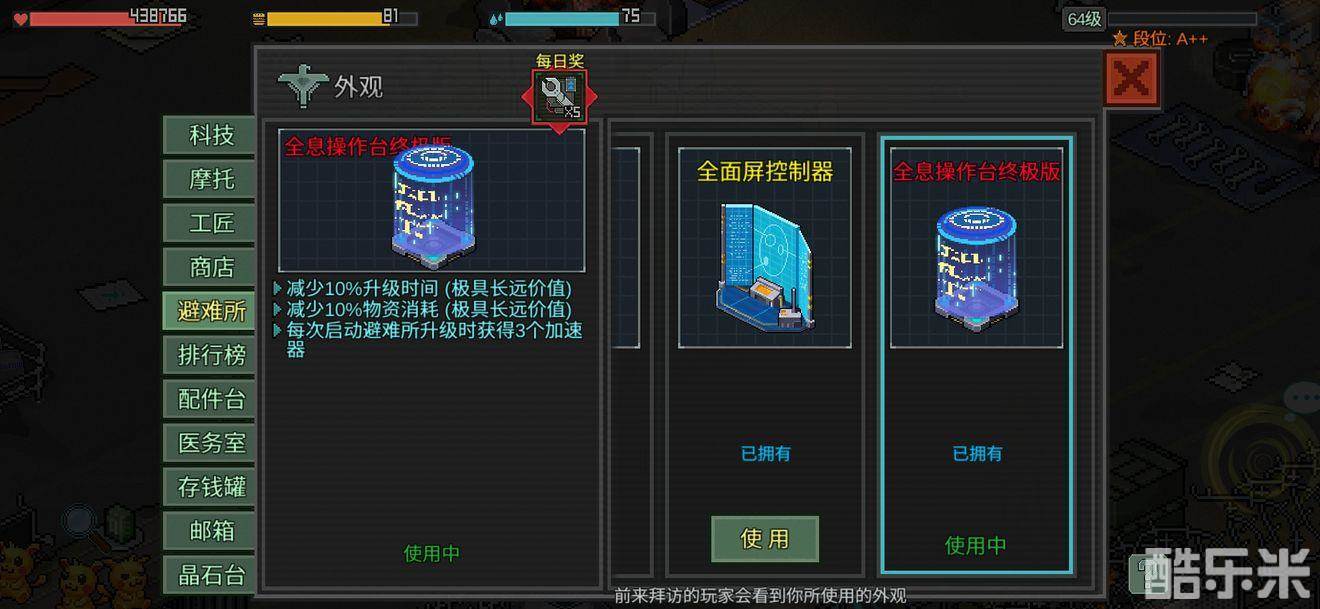1320x609 pixels.
Task: Open the 工匠 tab
Action: coord(211,223)
